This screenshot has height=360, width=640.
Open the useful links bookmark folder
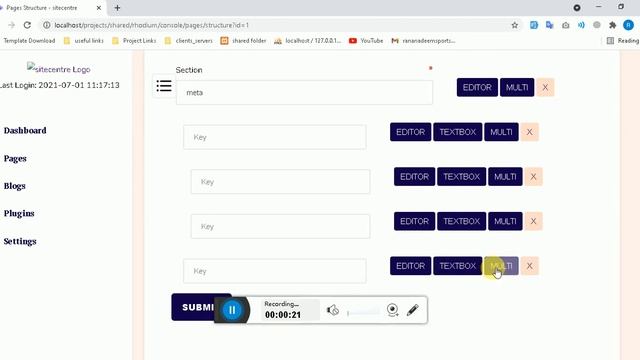click(84, 41)
